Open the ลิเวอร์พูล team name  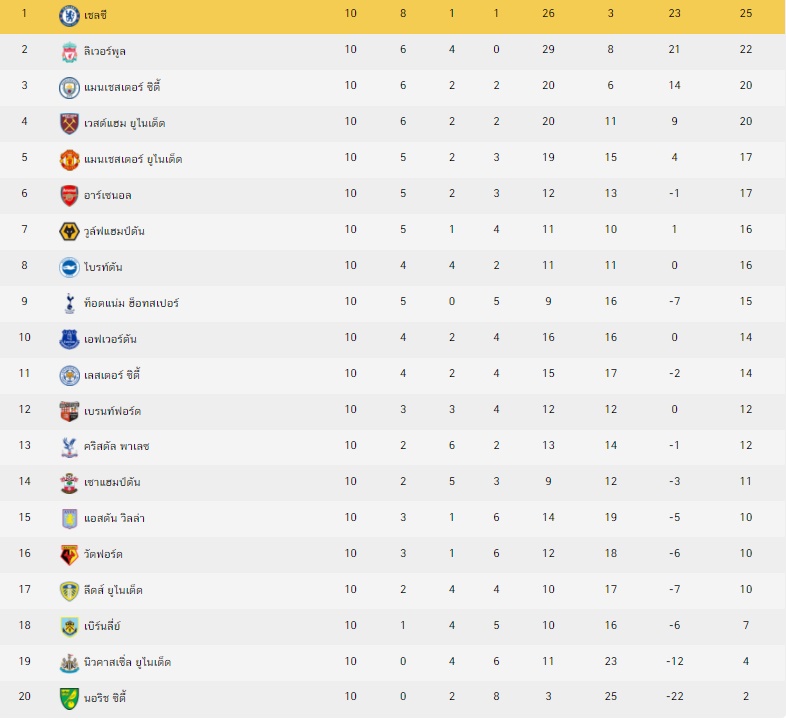pos(105,51)
